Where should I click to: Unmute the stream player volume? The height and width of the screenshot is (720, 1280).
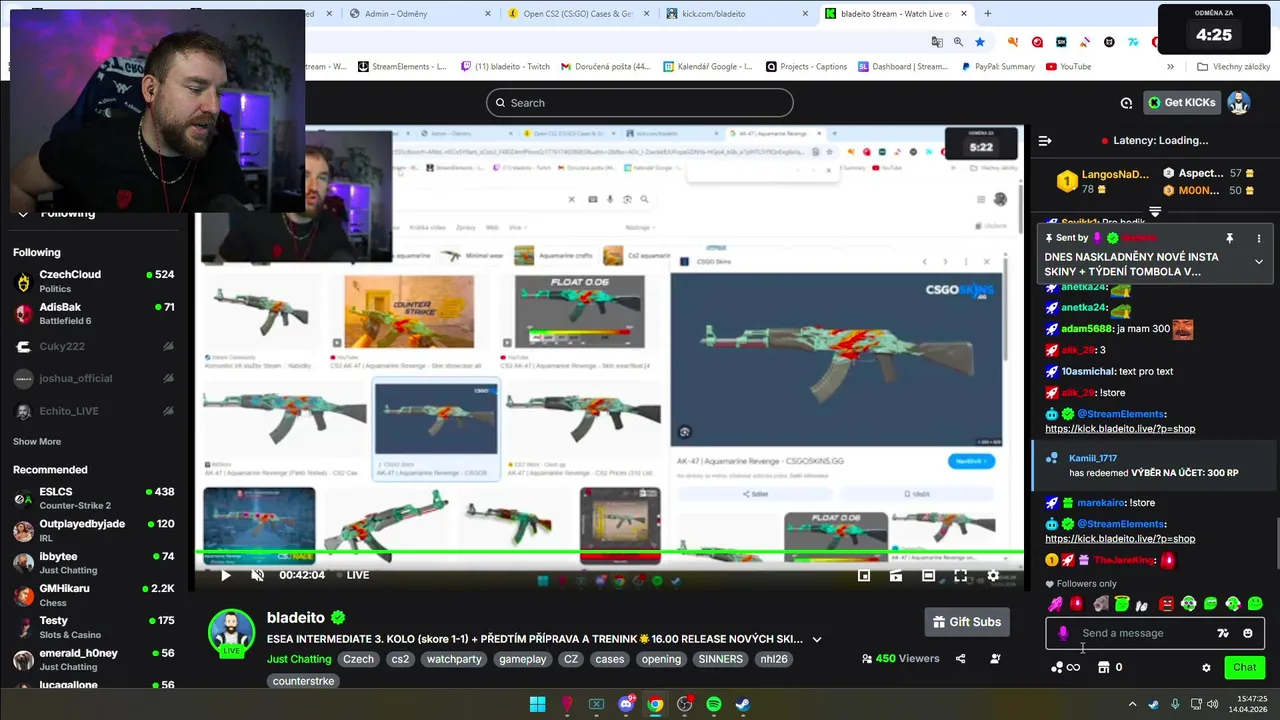[x=257, y=575]
